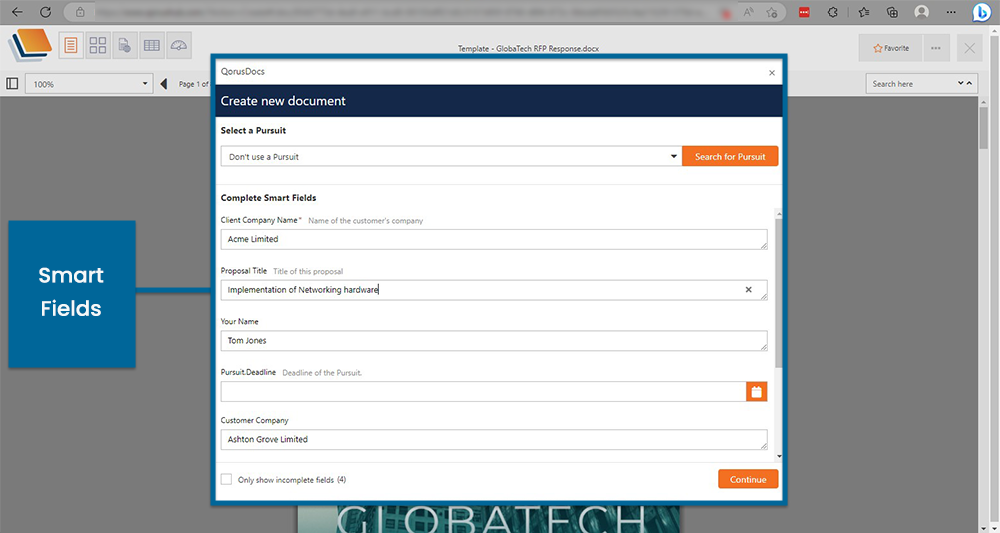Open the Bing chat sidebar icon
This screenshot has height=533, width=1000.
(982, 12)
